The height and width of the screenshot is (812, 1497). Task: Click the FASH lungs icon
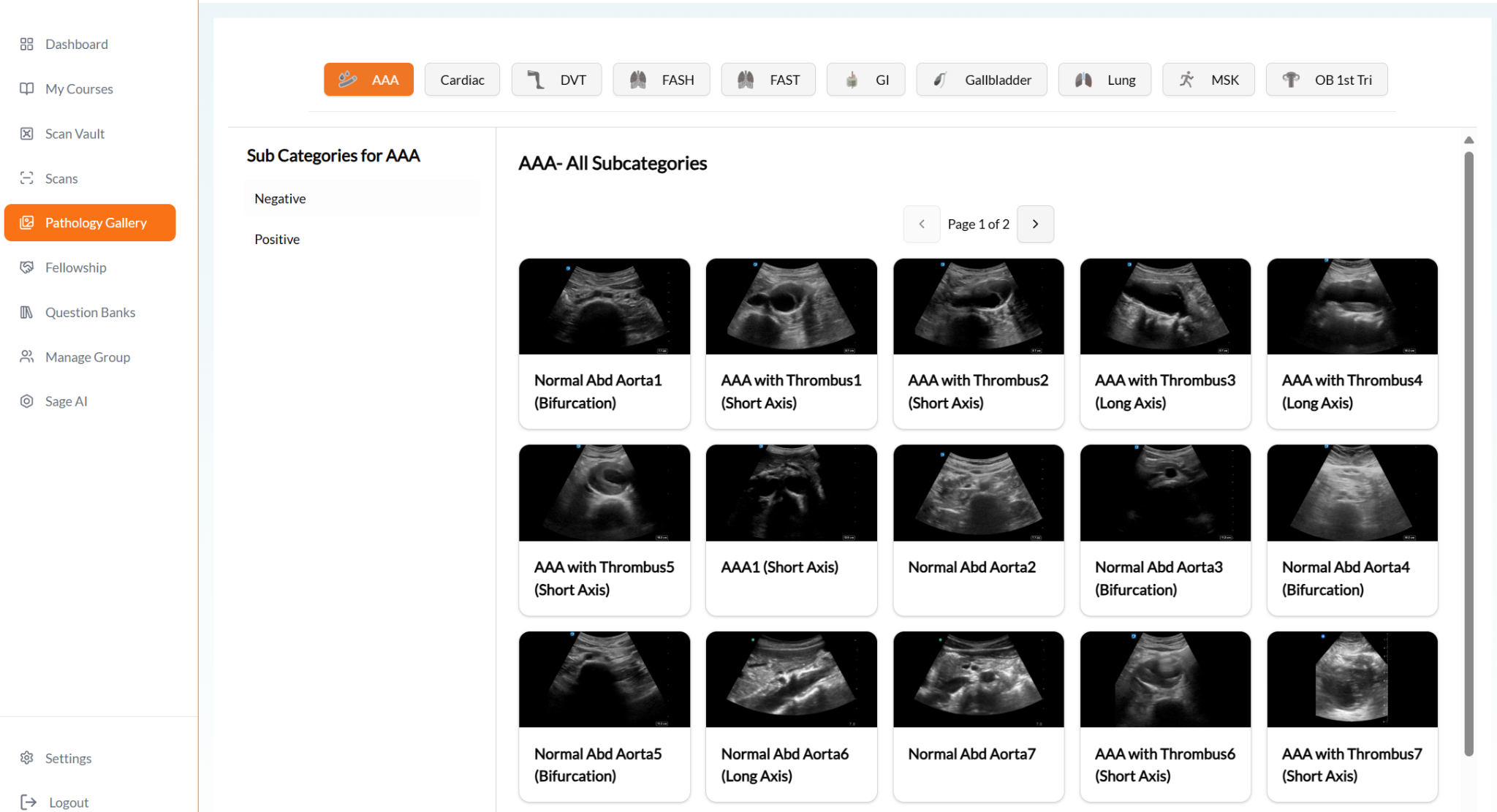tap(638, 80)
